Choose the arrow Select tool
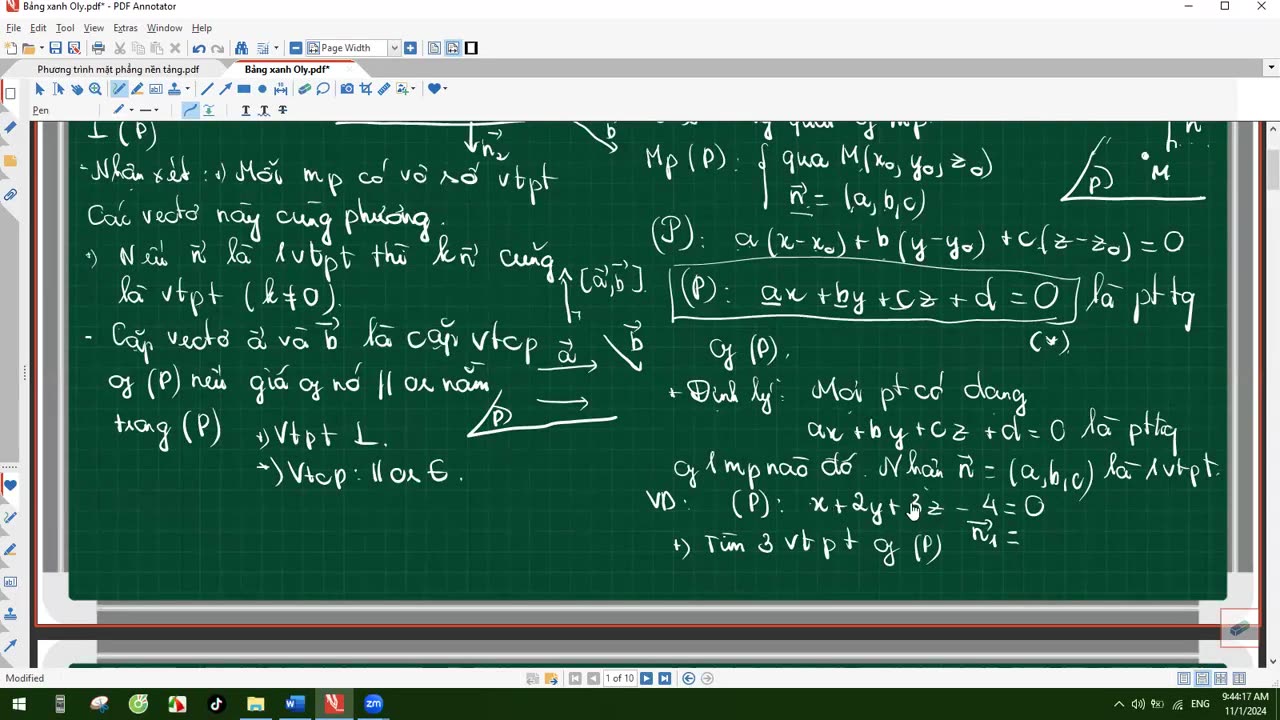This screenshot has width=1280, height=720. [40, 89]
